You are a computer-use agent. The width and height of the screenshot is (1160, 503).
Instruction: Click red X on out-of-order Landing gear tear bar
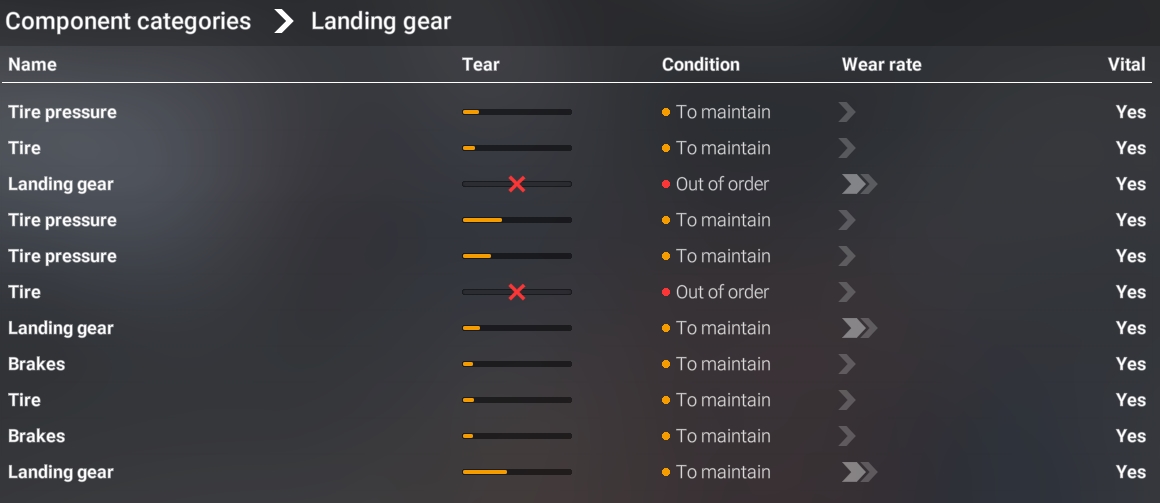coord(517,184)
